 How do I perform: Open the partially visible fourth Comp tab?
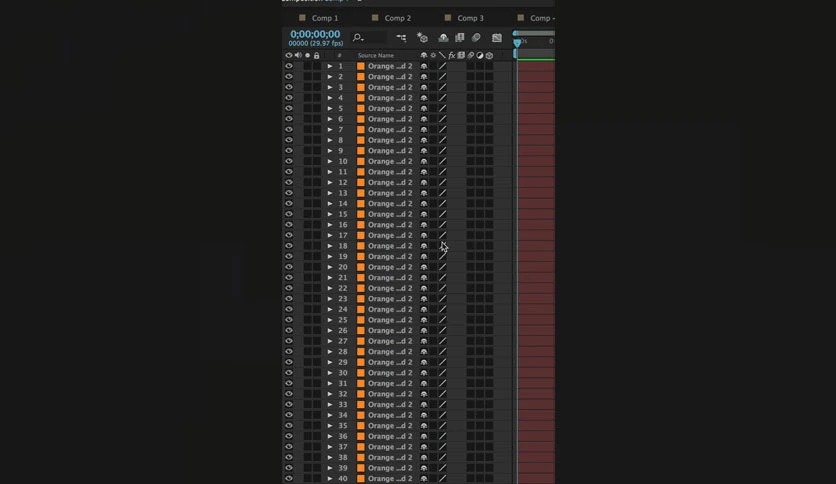(536, 18)
